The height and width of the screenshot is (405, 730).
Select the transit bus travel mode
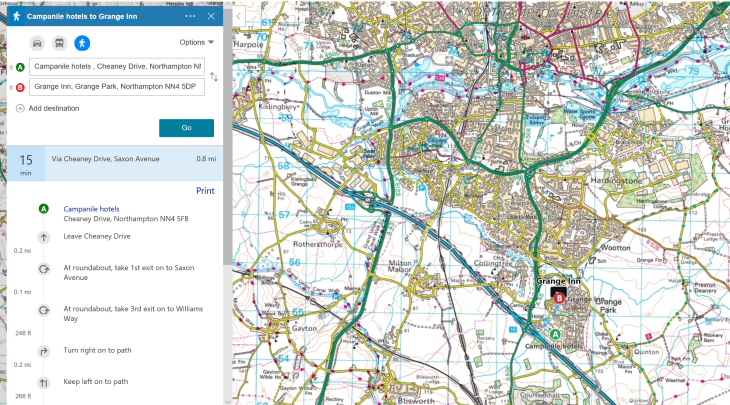pyautogui.click(x=59, y=43)
